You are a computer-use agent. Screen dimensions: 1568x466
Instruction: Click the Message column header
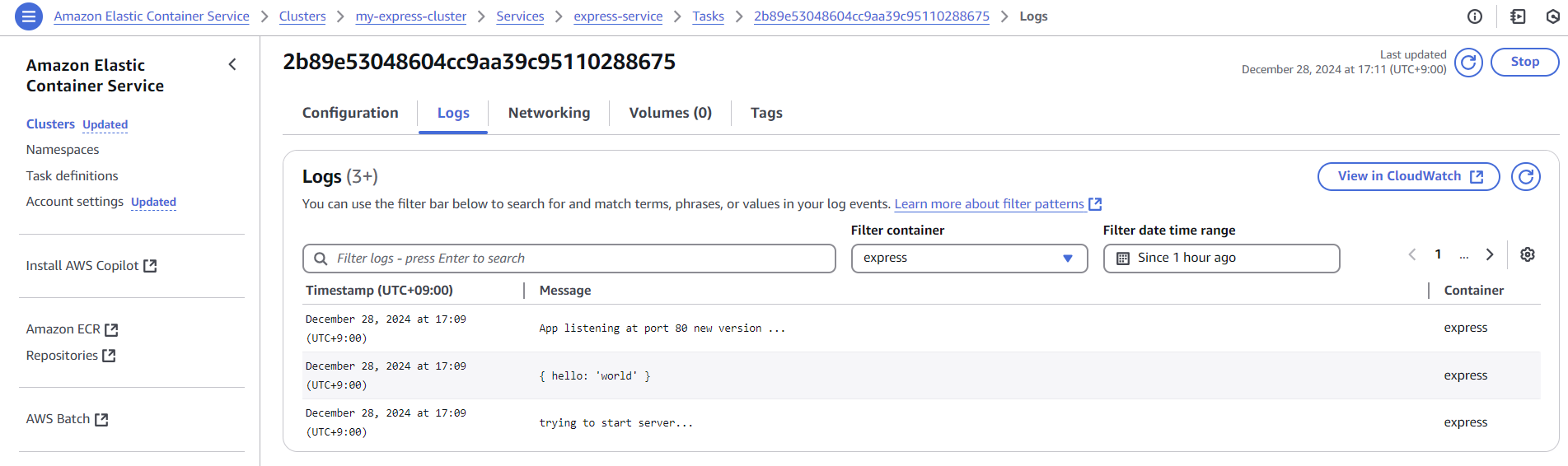click(565, 291)
